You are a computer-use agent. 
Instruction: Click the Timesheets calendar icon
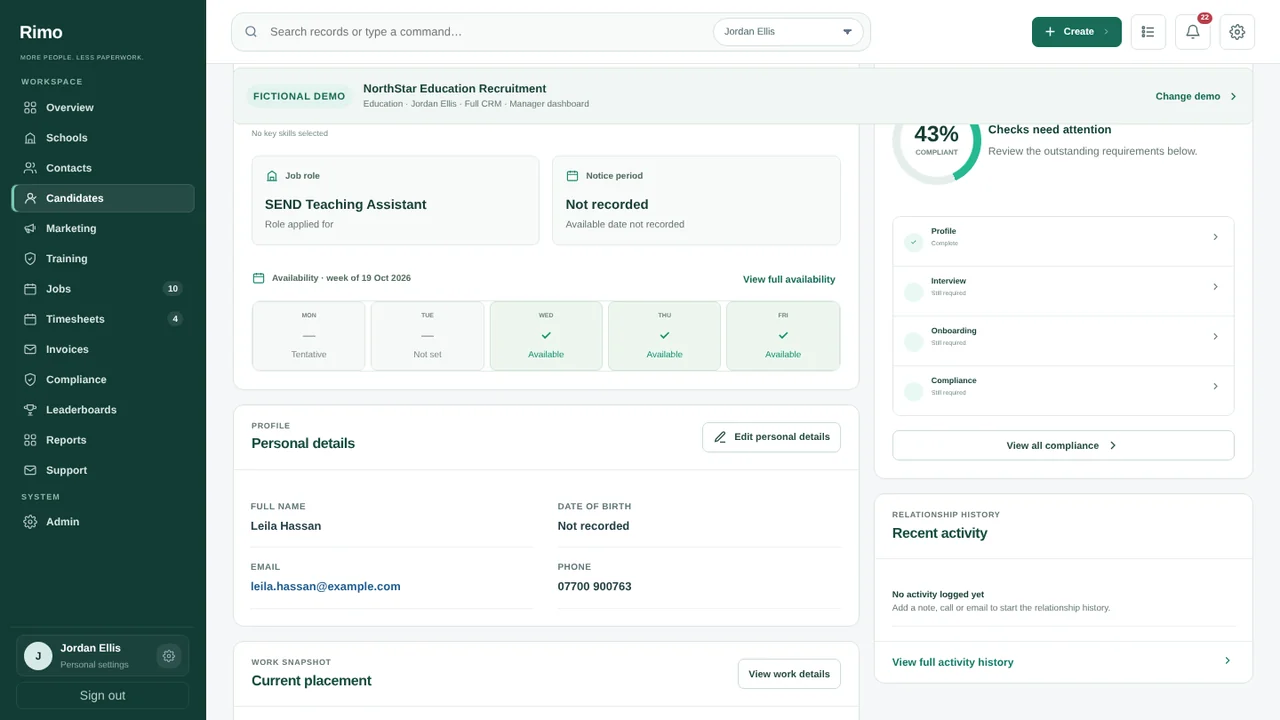point(30,319)
